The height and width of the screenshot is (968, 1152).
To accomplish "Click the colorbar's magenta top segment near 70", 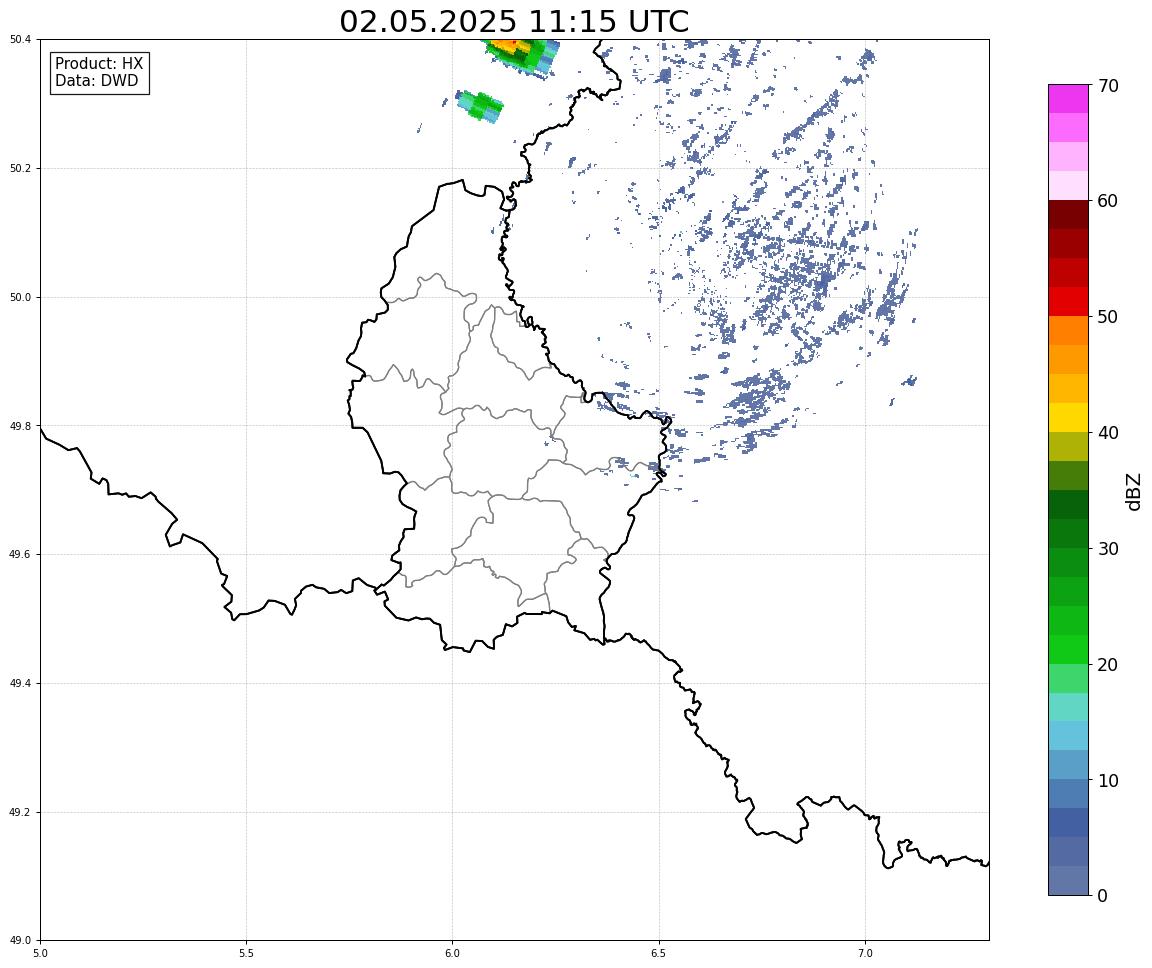I will tap(1068, 98).
